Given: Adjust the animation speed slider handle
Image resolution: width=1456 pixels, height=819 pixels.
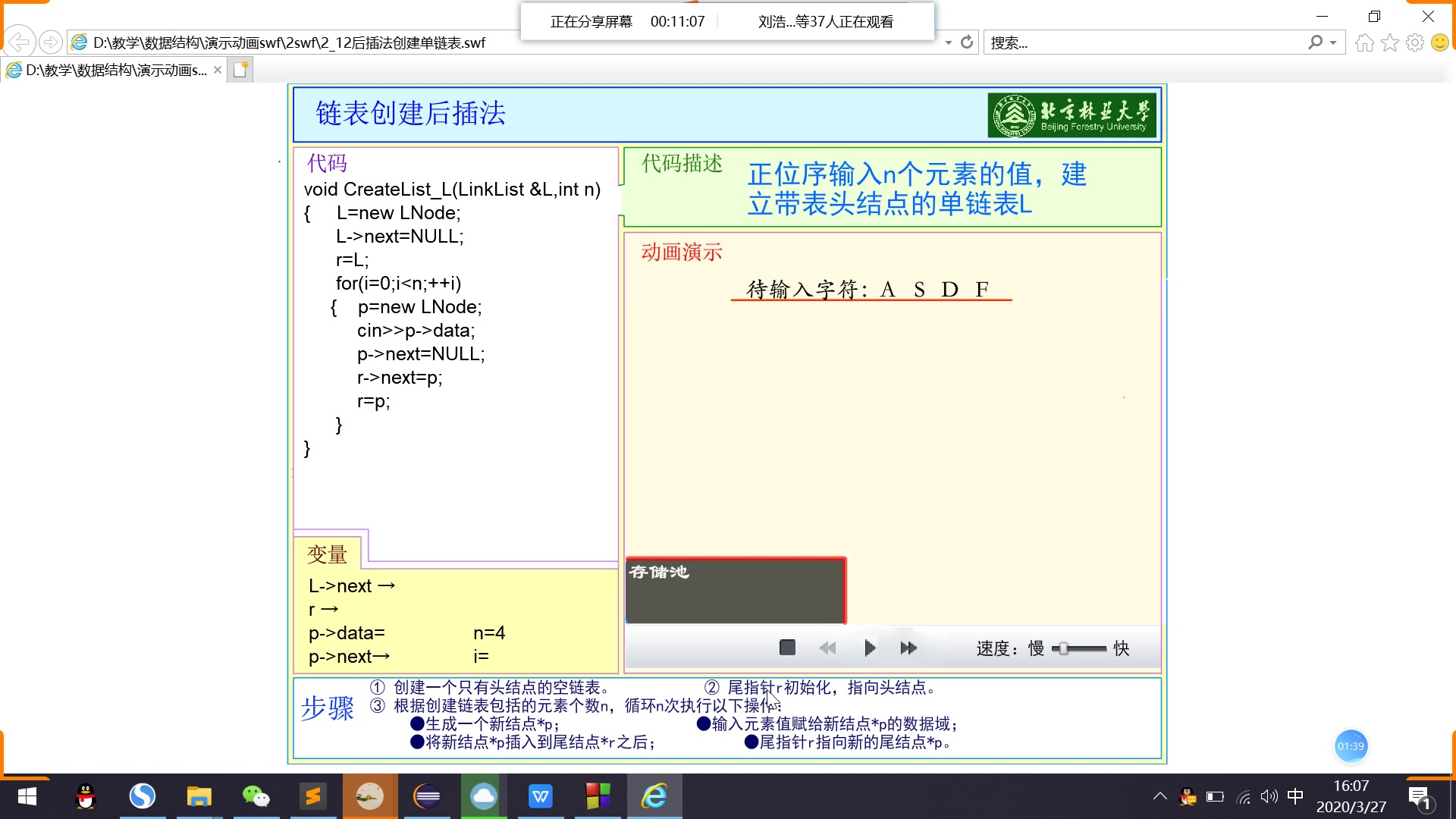Looking at the screenshot, I should click(1063, 648).
